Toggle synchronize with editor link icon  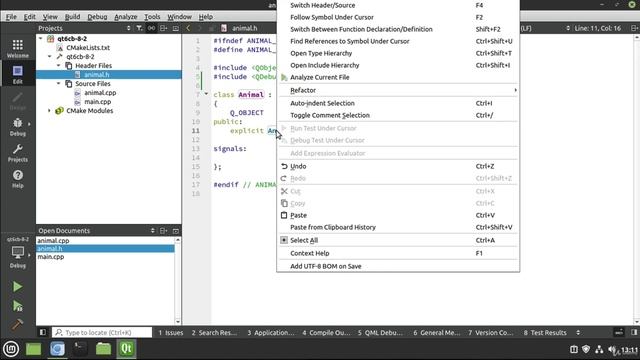click(151, 28)
